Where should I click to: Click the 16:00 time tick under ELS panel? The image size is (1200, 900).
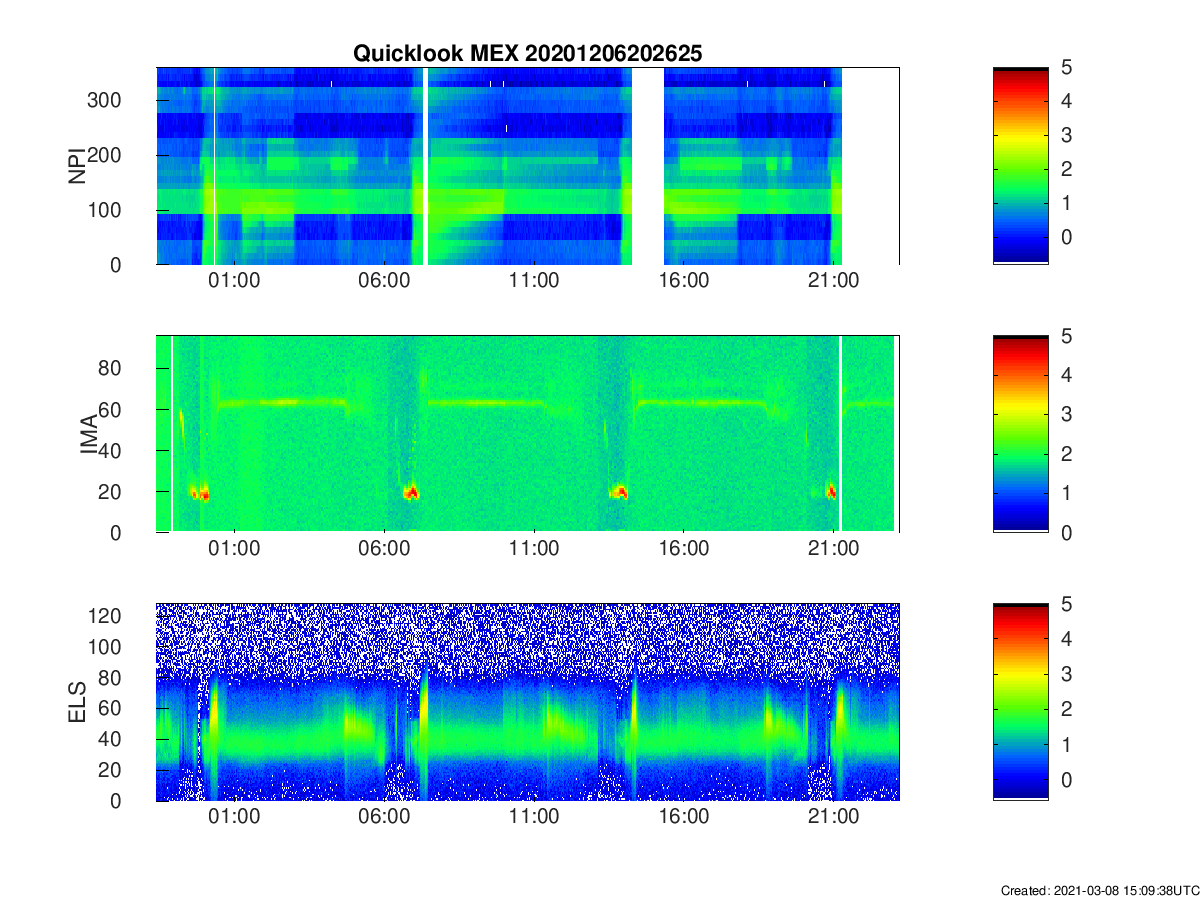[x=684, y=817]
